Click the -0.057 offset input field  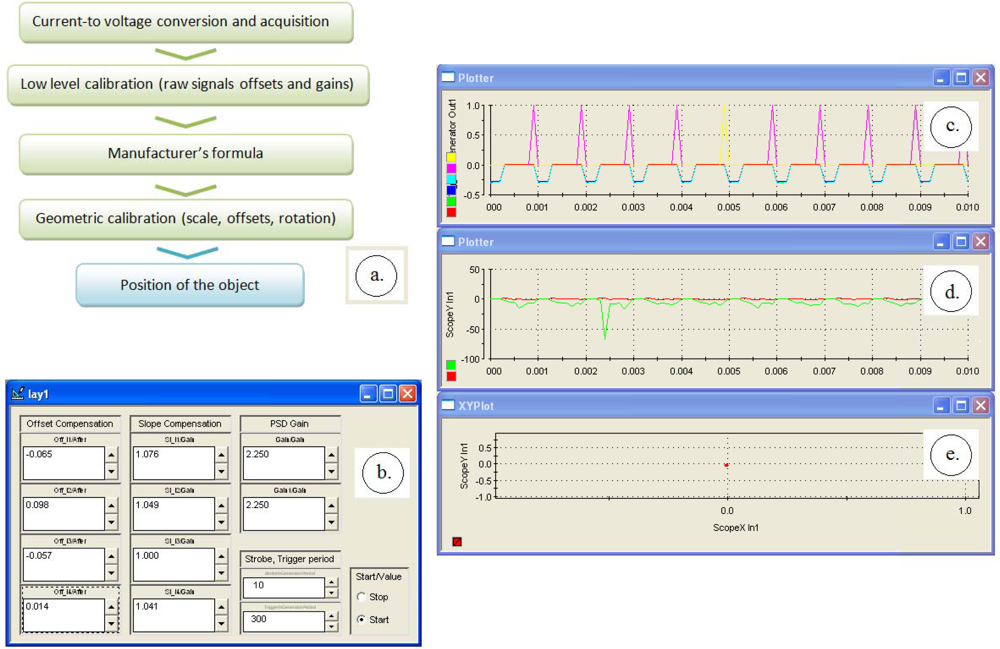(64, 564)
